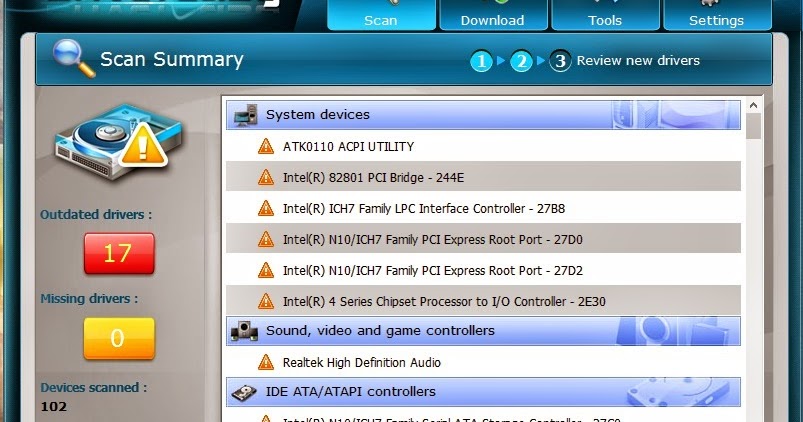This screenshot has width=803, height=422.
Task: Click the System devices computer icon
Action: tap(245, 115)
